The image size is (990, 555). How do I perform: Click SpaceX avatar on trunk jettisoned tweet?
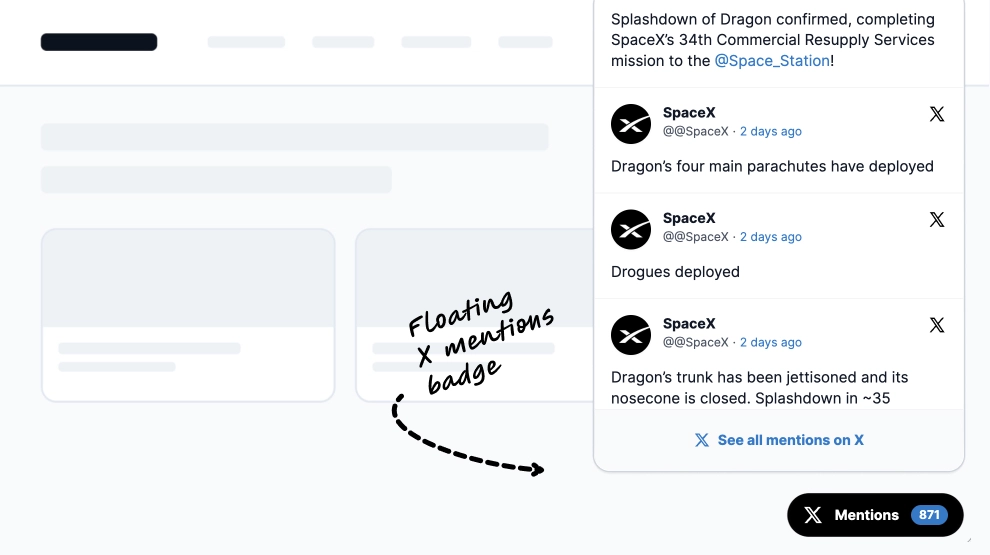click(631, 335)
